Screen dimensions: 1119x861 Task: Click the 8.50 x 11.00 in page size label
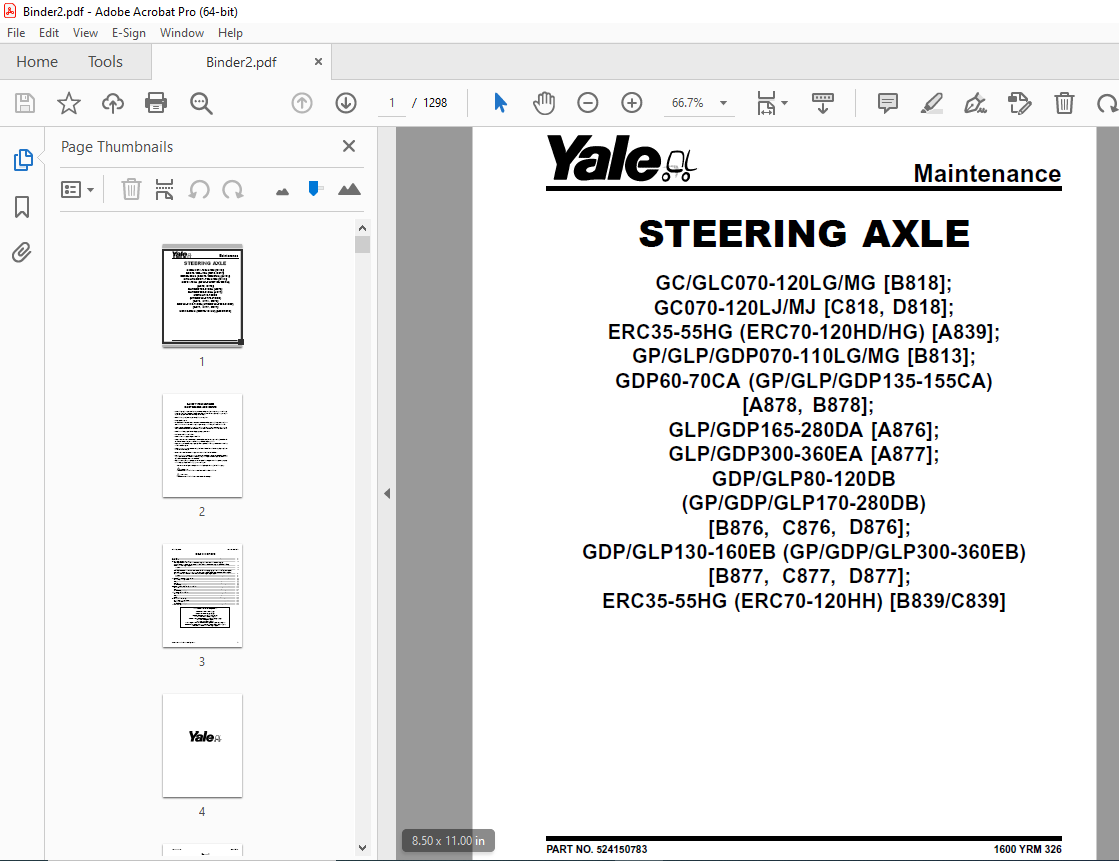[x=448, y=841]
